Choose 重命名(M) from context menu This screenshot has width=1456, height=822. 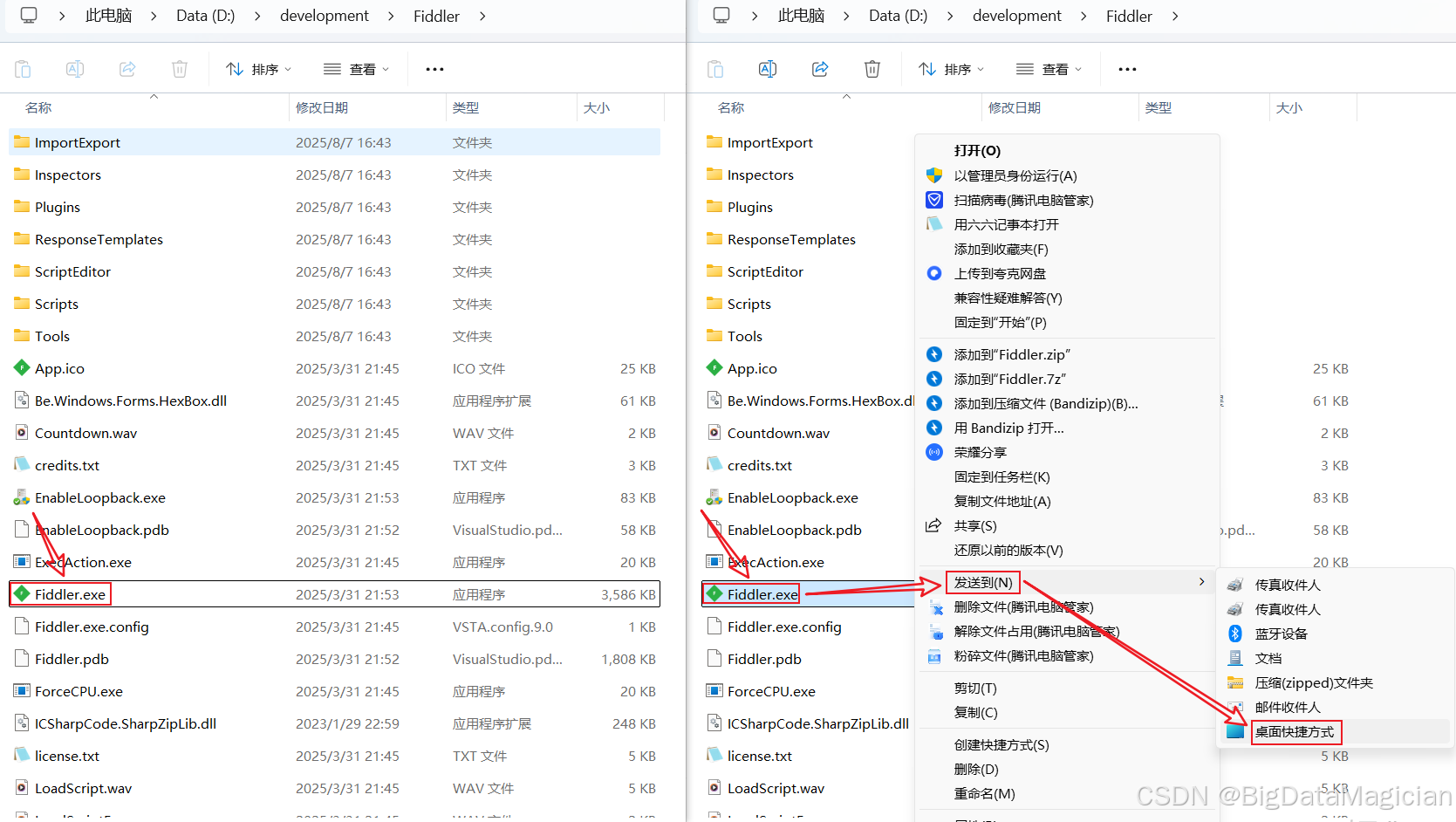coord(985,793)
